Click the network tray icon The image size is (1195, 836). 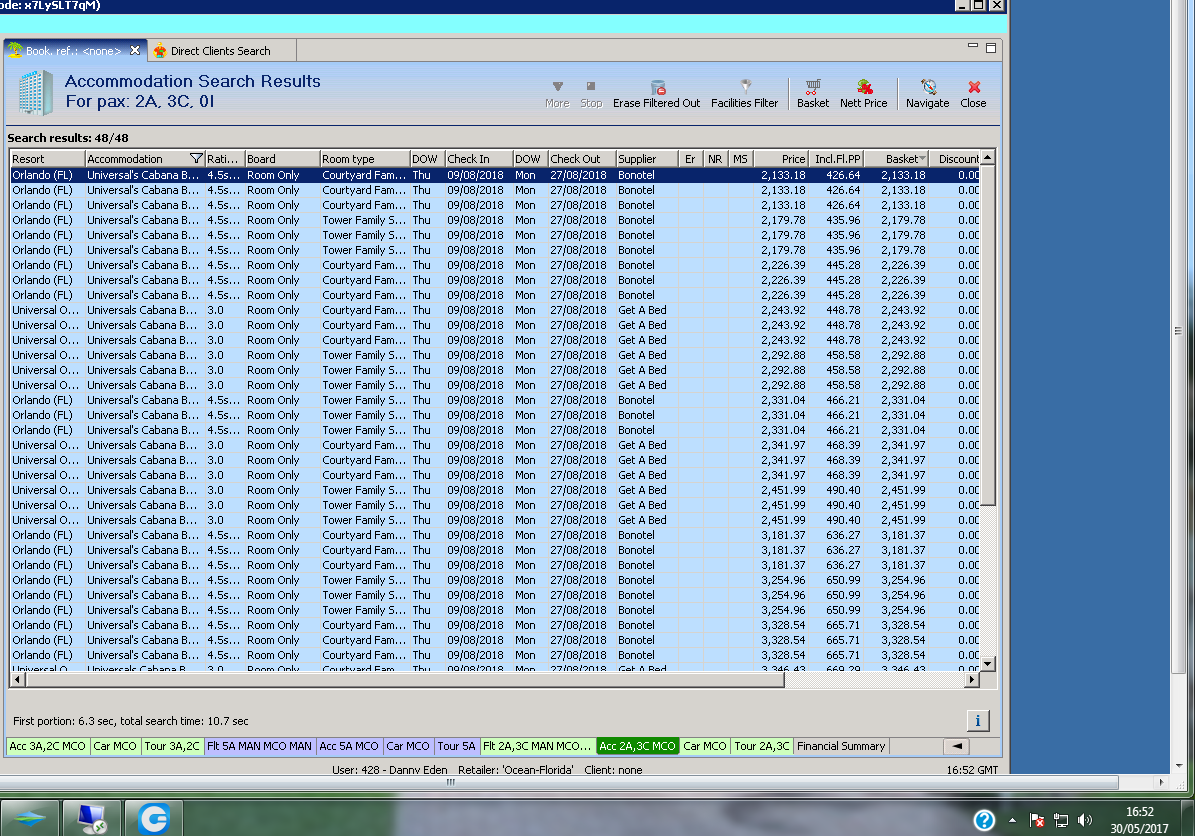click(x=1060, y=820)
